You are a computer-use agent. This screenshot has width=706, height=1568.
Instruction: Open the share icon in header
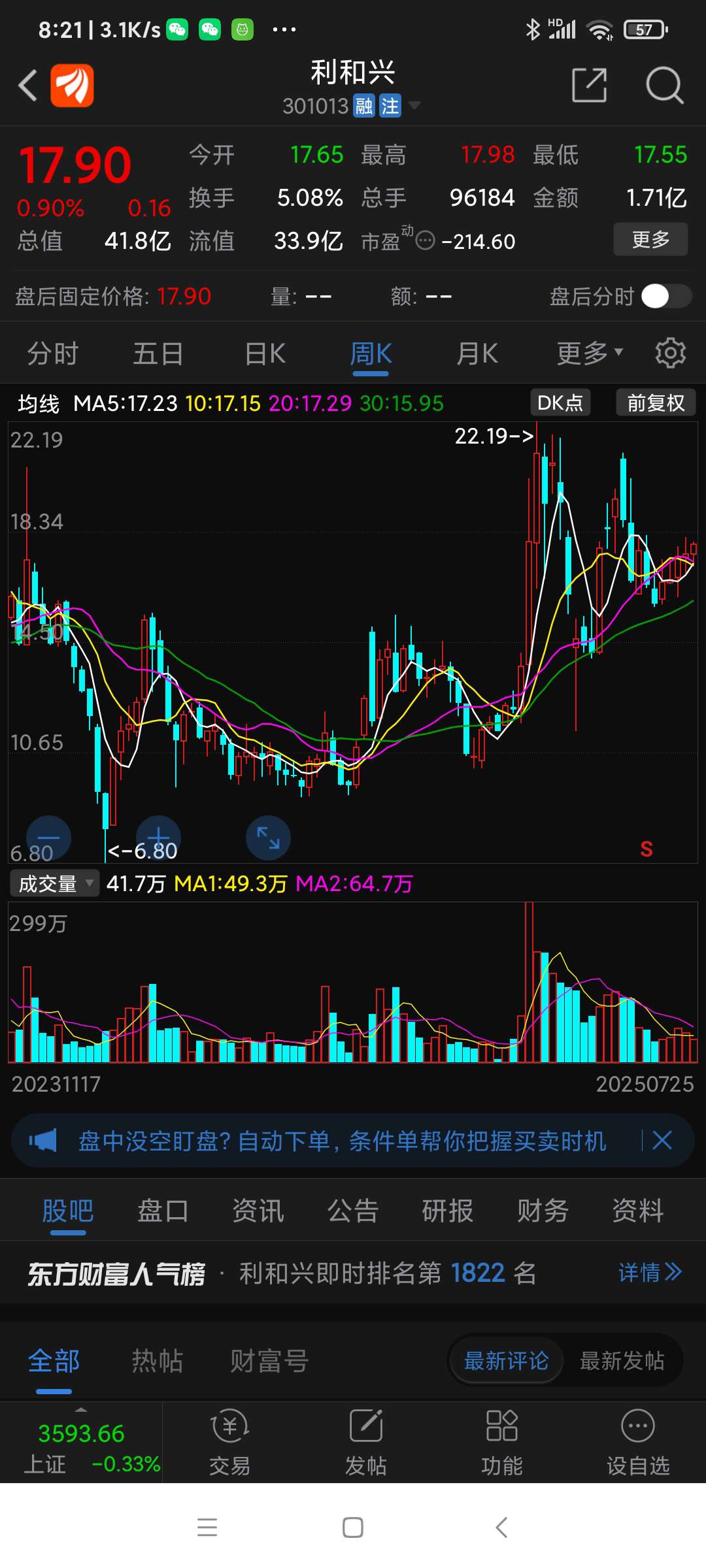tap(590, 85)
